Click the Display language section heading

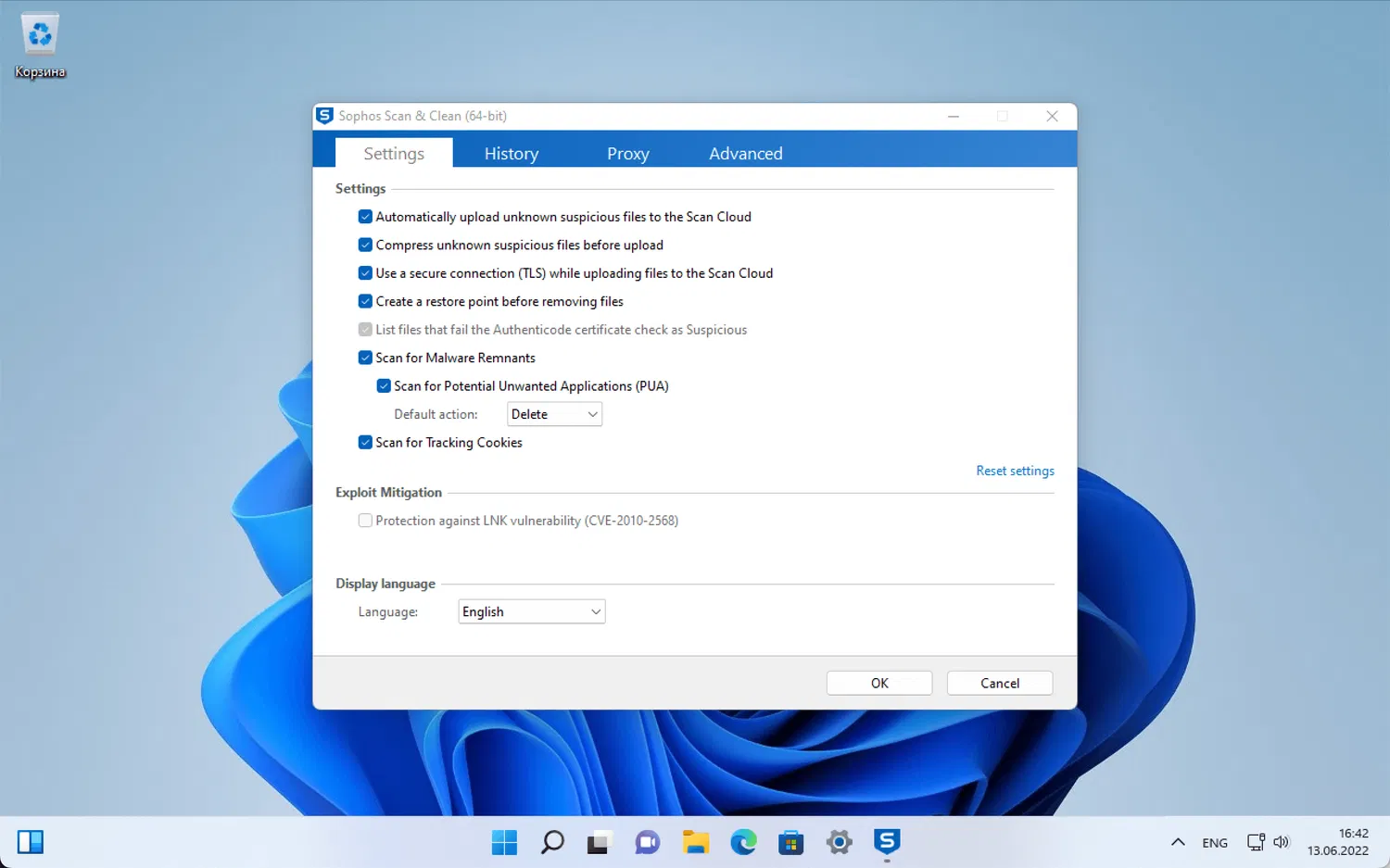385,584
